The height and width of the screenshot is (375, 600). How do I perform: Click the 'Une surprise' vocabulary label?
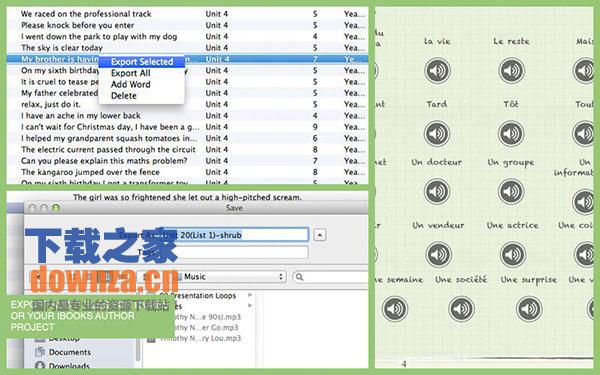[x=529, y=280]
